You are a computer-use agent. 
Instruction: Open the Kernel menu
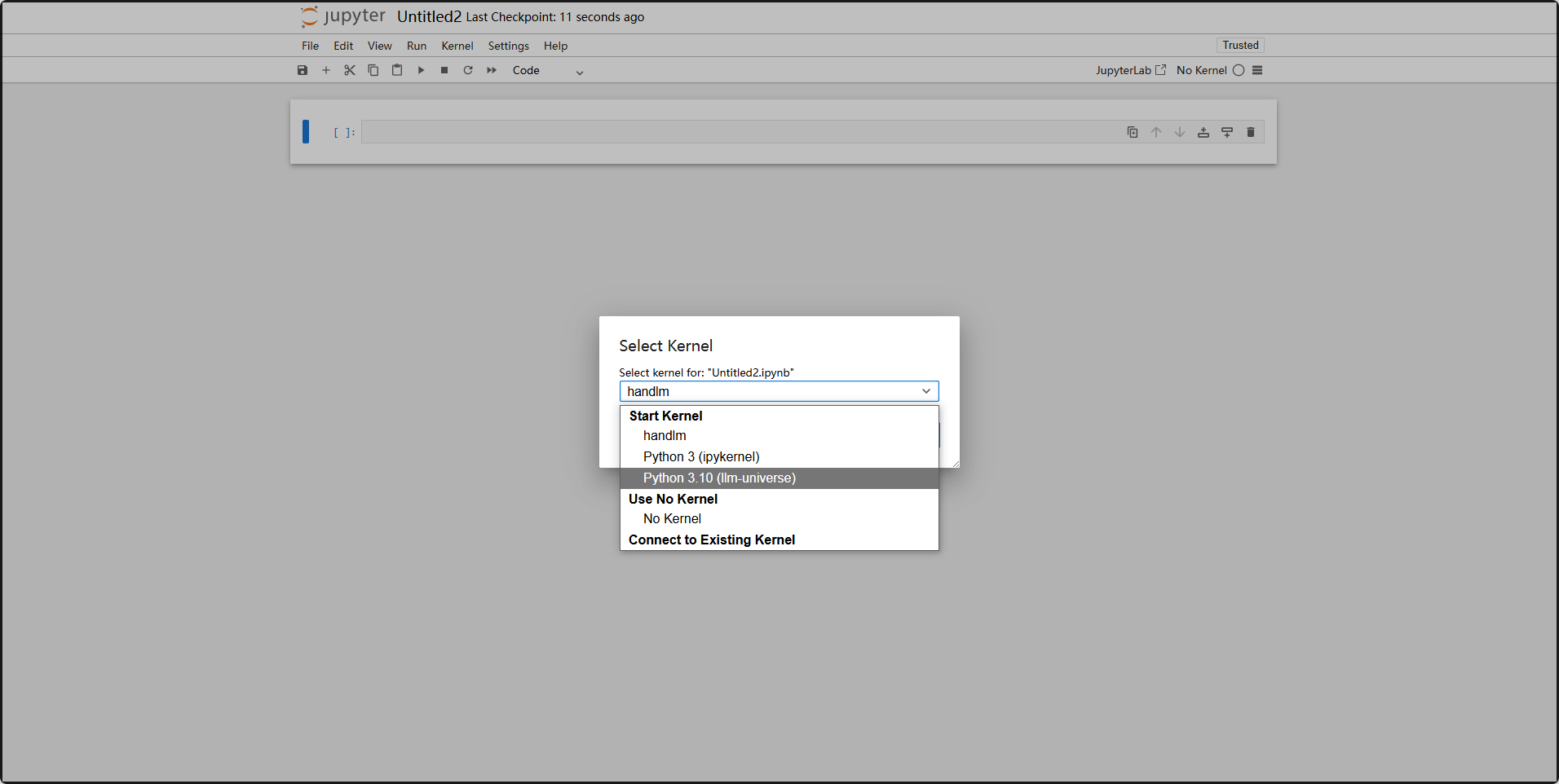(457, 46)
